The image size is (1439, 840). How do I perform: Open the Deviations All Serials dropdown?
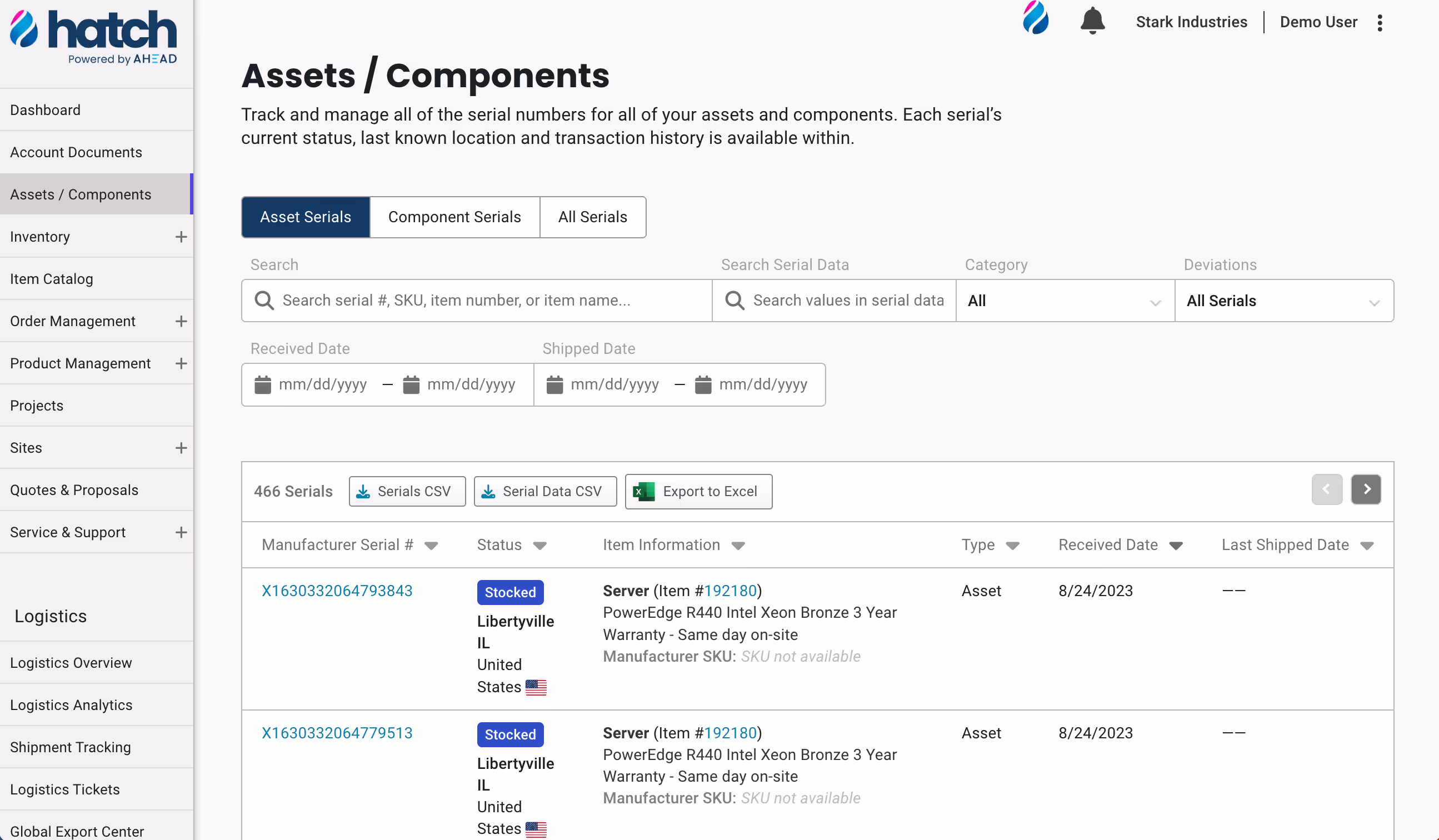pyautogui.click(x=1283, y=301)
